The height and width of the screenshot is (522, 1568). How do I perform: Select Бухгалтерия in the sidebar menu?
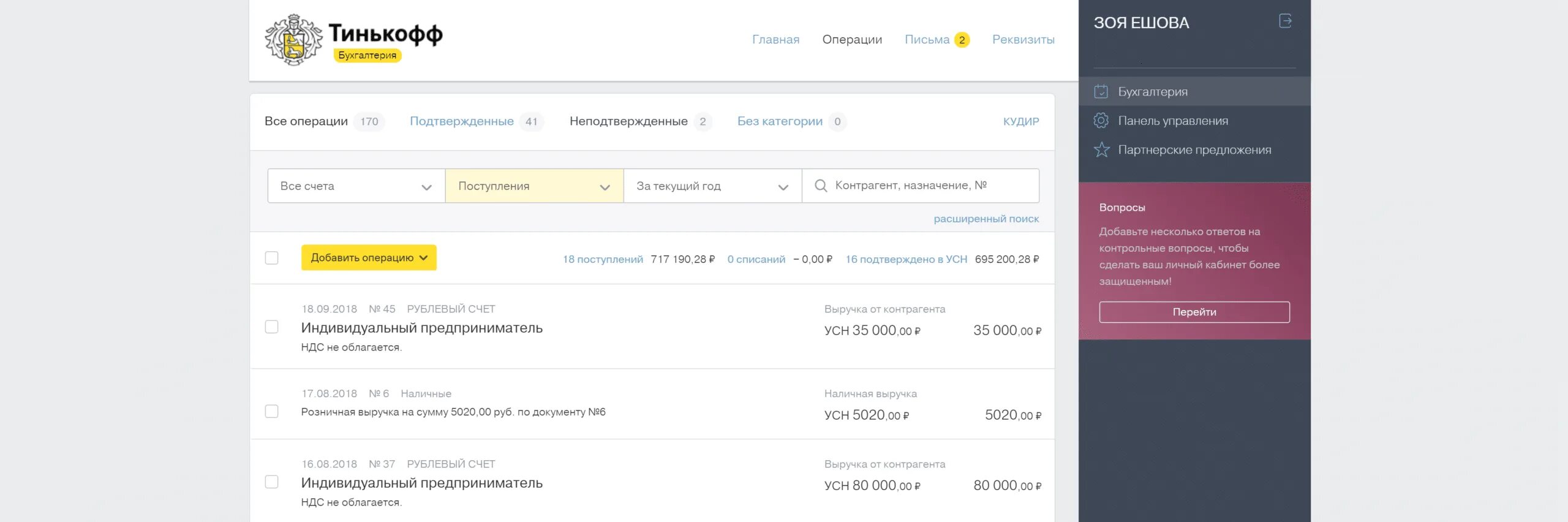point(1194,91)
